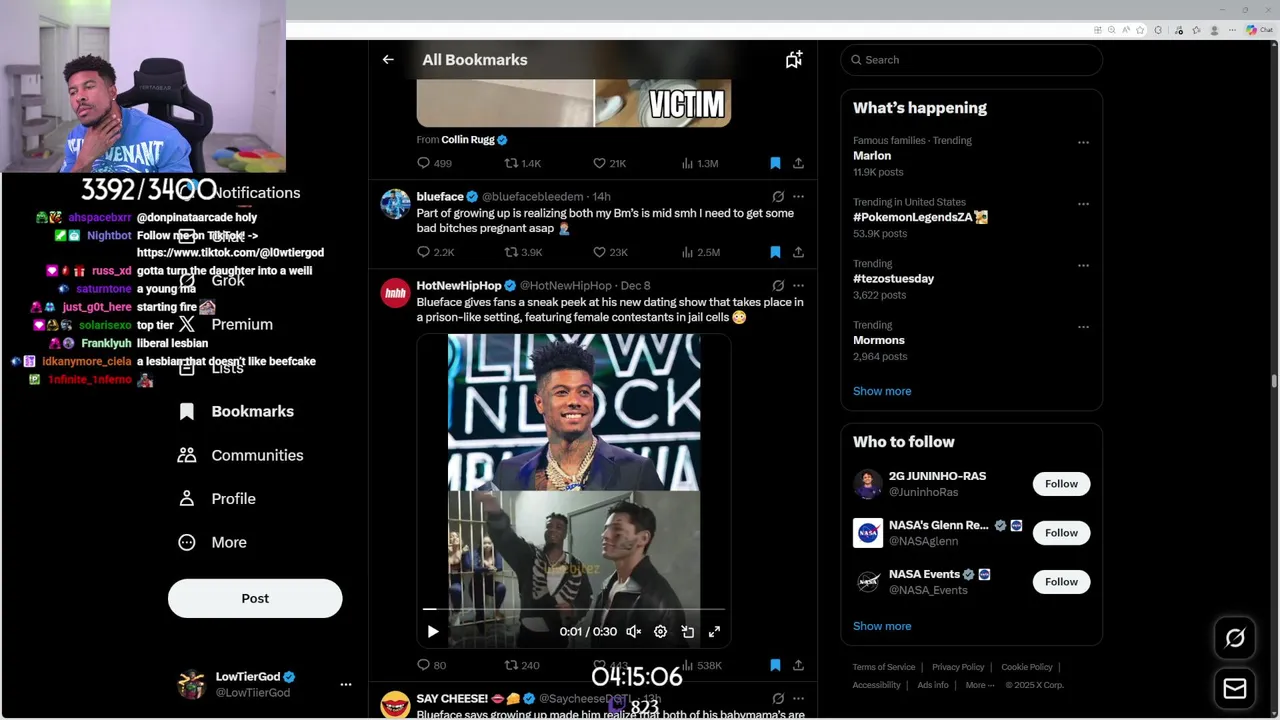
Task: Seek on the video progress bar
Action: (x=574, y=608)
